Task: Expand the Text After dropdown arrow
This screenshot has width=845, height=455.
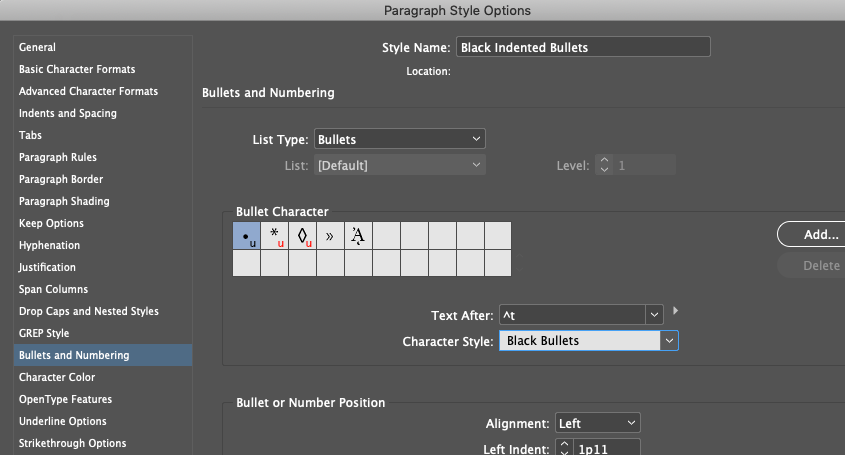Action: (x=654, y=315)
